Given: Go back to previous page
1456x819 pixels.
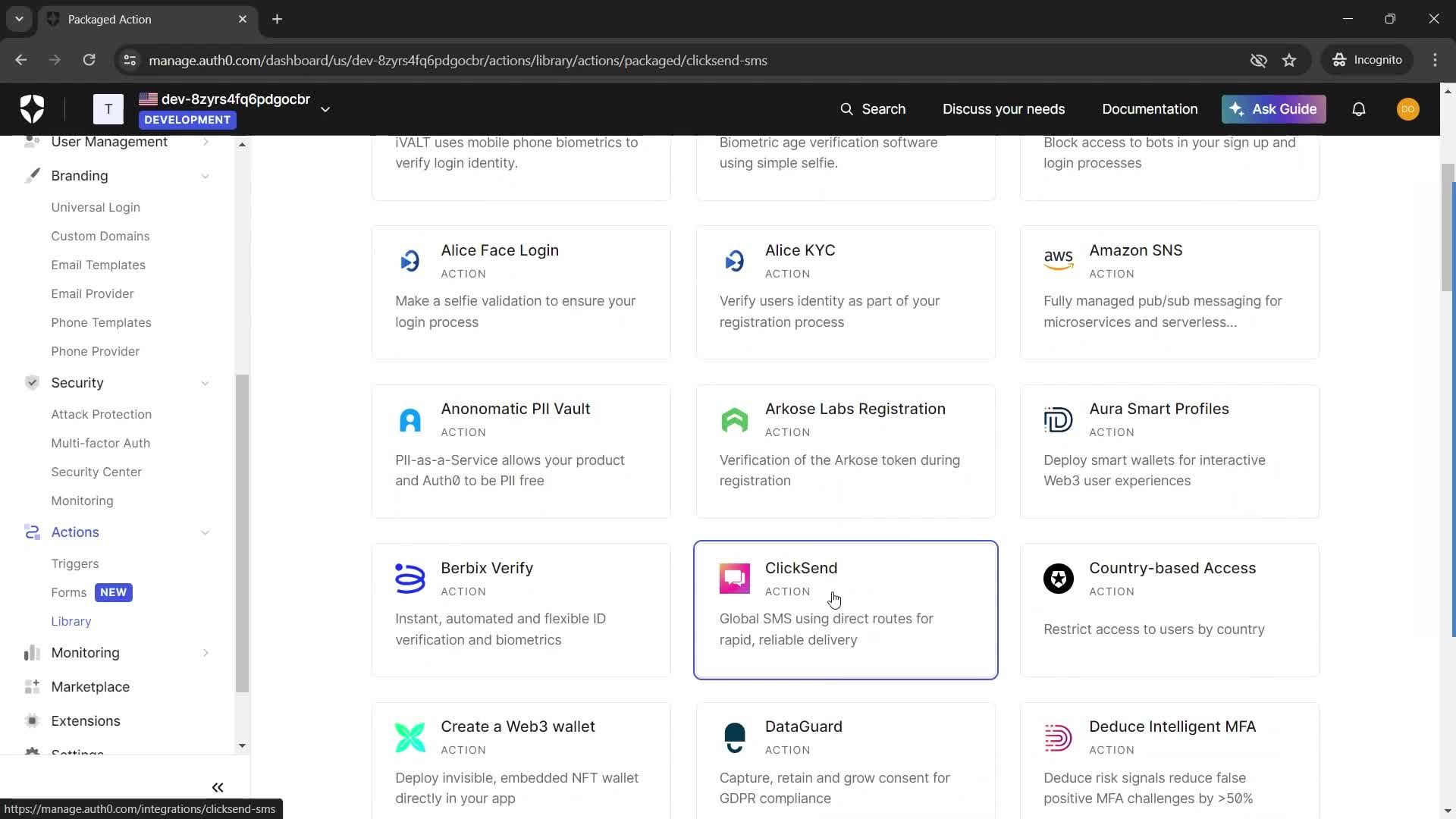Looking at the screenshot, I should pyautogui.click(x=20, y=60).
